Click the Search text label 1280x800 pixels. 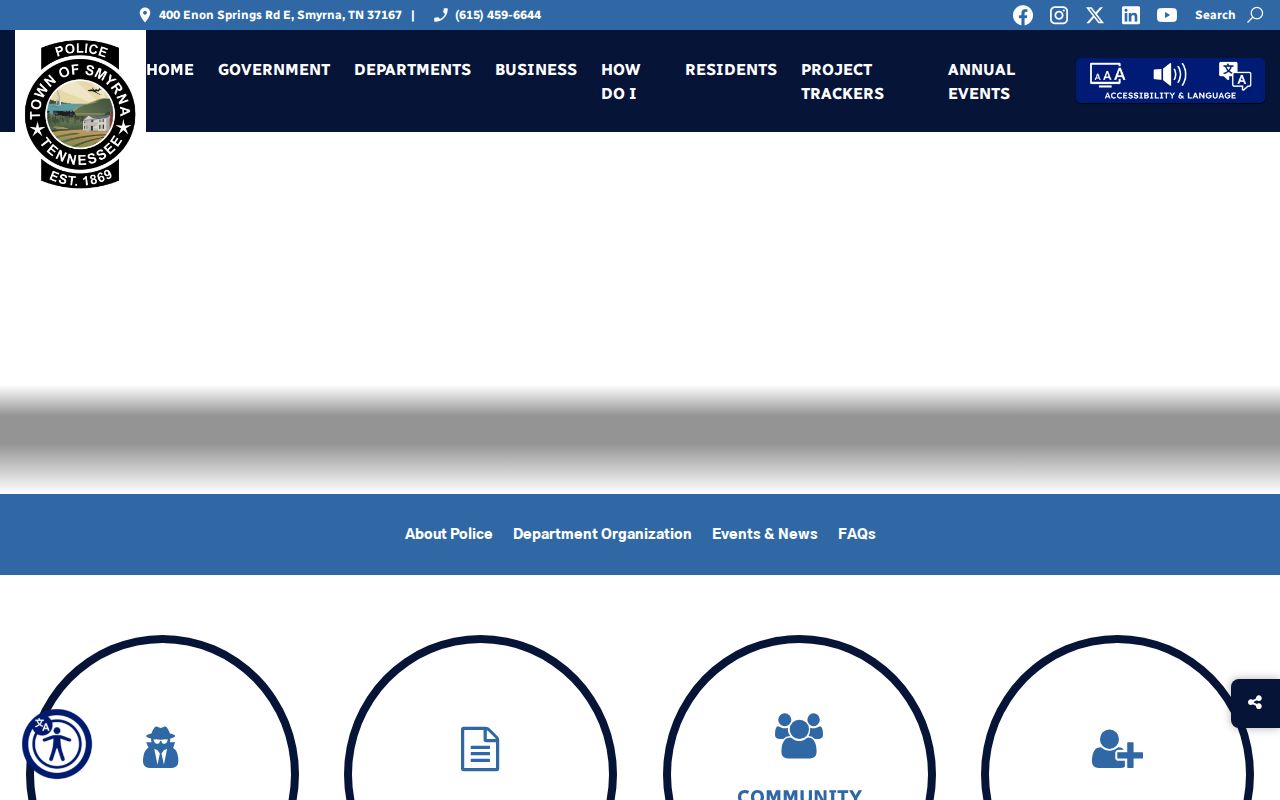point(1215,15)
